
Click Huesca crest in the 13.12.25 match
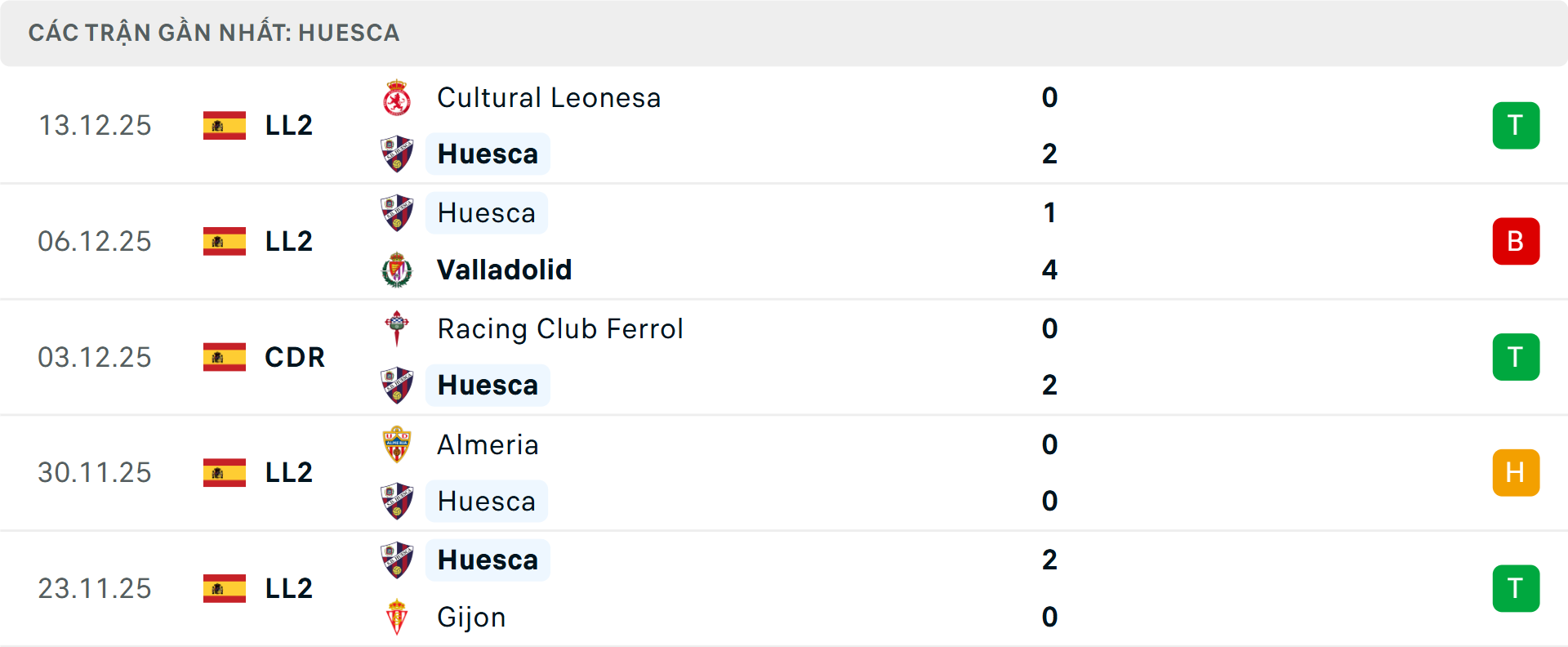coord(397,154)
